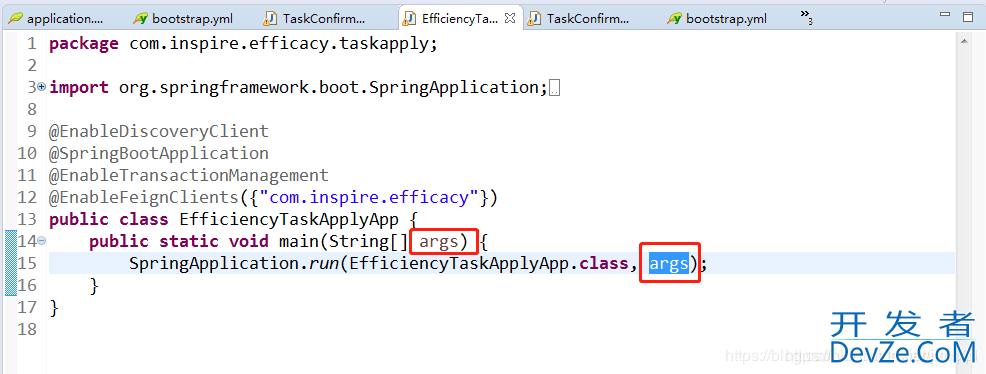Show the hidden editors overflow list
The width and height of the screenshot is (986, 374).
tap(806, 18)
